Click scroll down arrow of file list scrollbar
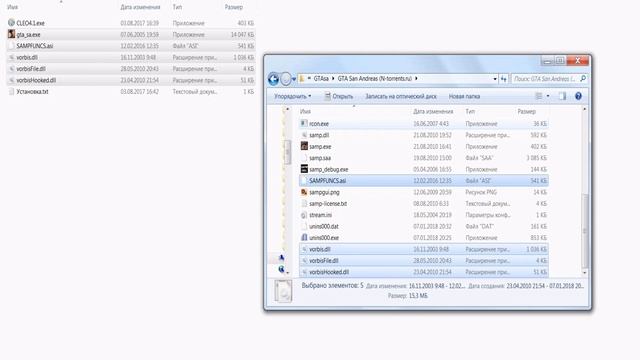Screen dimensions: 640x360 [584, 273]
